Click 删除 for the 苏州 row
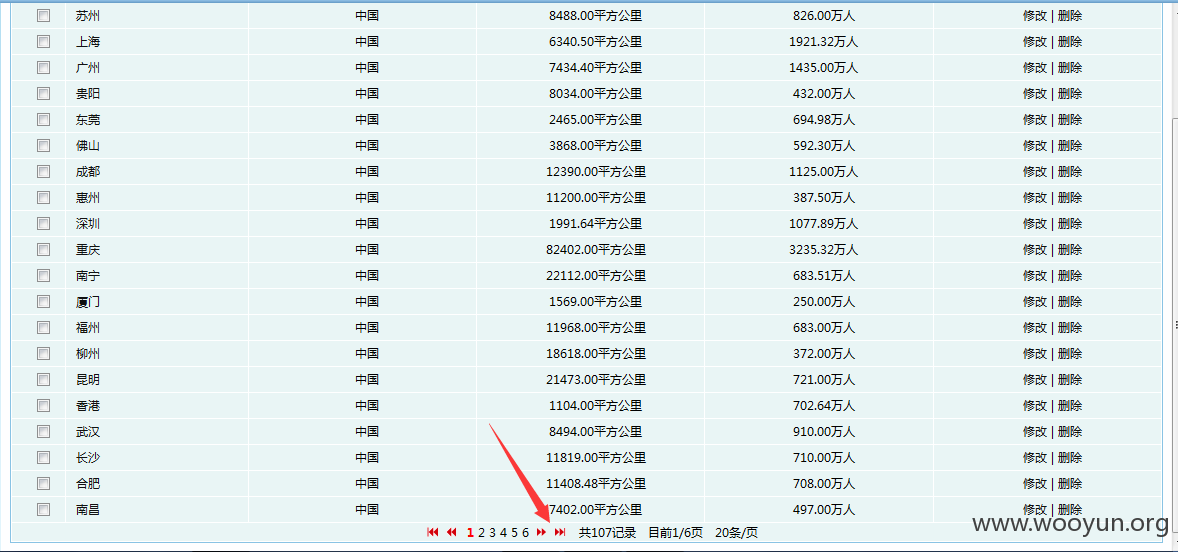Image resolution: width=1178 pixels, height=552 pixels. coord(1070,16)
